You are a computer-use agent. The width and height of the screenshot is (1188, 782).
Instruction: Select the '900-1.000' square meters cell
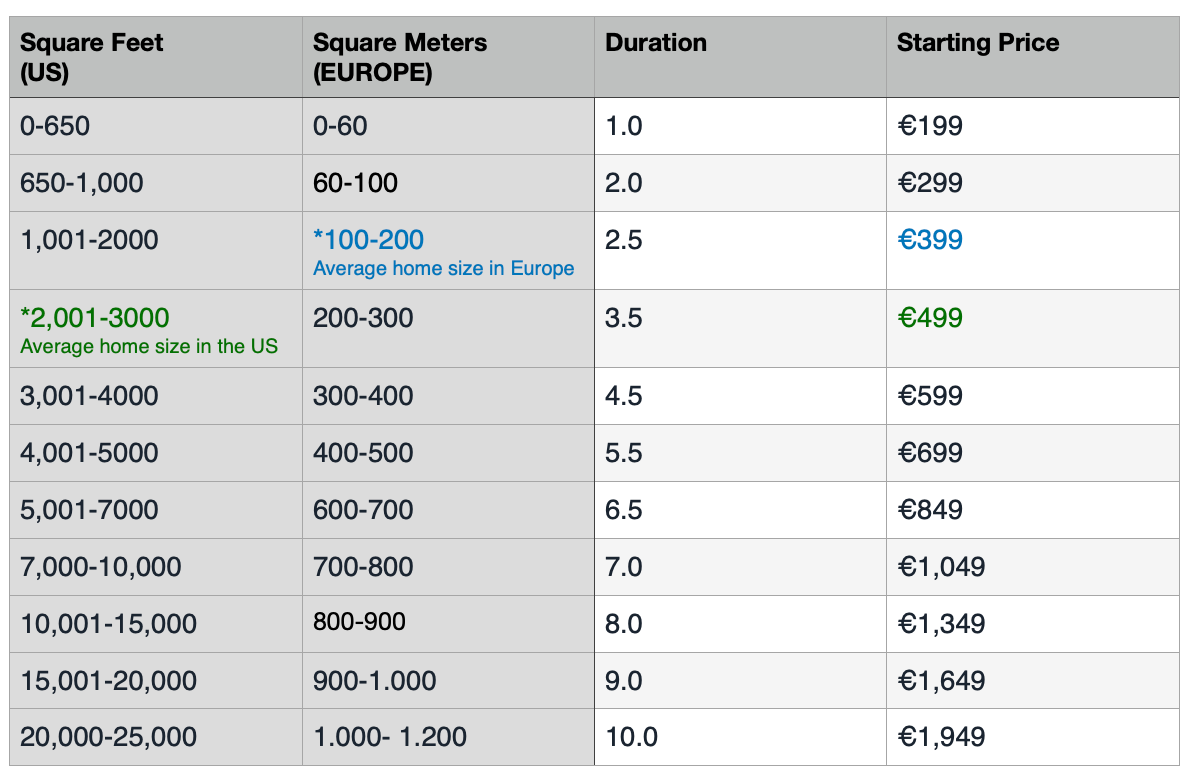[449, 680]
